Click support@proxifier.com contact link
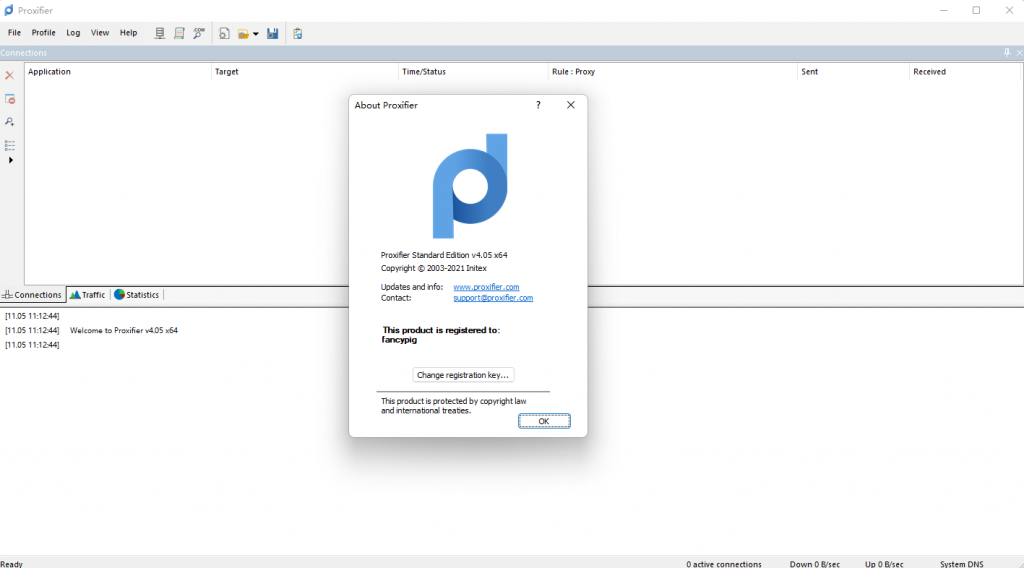1024x568 pixels. (493, 298)
